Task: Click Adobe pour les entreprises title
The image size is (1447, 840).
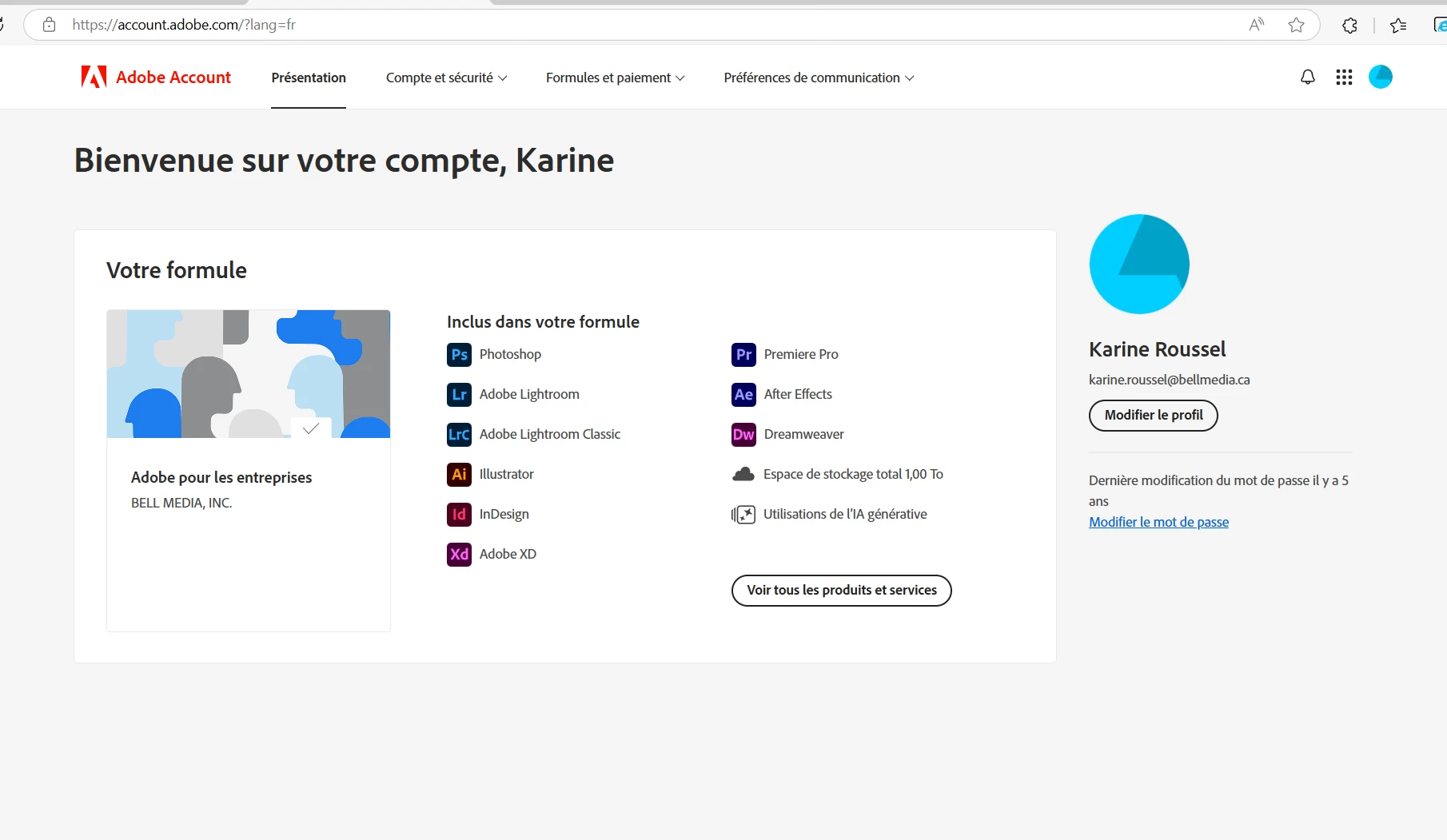Action: (221, 477)
